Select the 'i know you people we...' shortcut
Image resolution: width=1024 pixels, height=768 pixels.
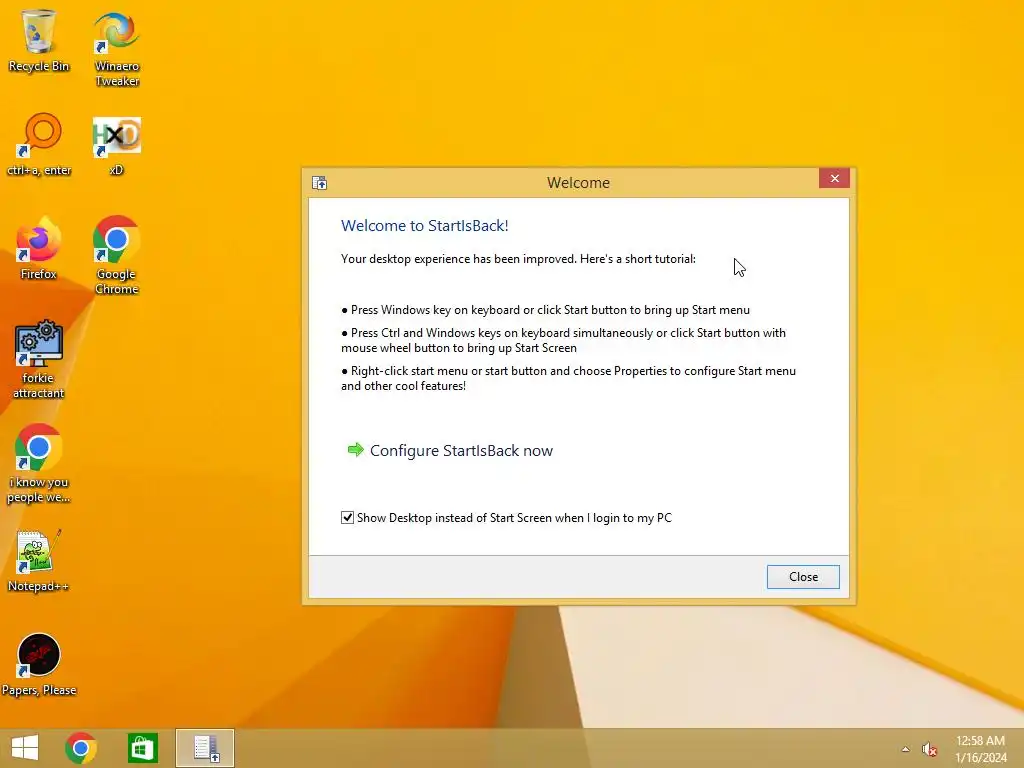click(39, 463)
